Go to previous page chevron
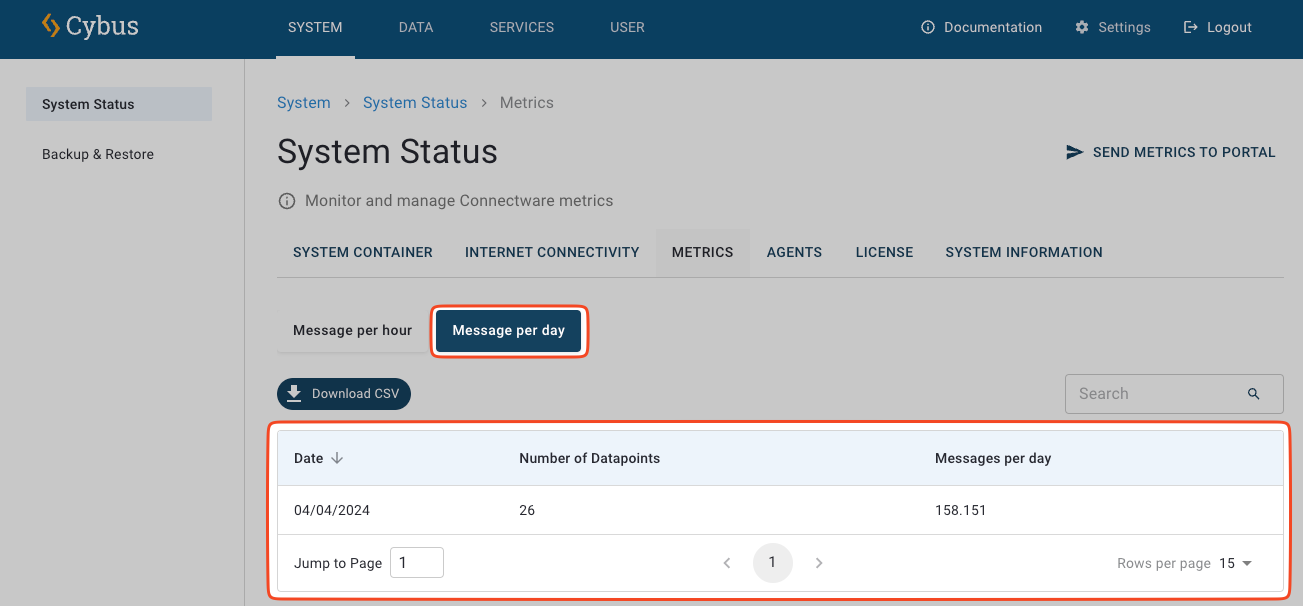Screen dimensions: 1303x606 (x=727, y=563)
